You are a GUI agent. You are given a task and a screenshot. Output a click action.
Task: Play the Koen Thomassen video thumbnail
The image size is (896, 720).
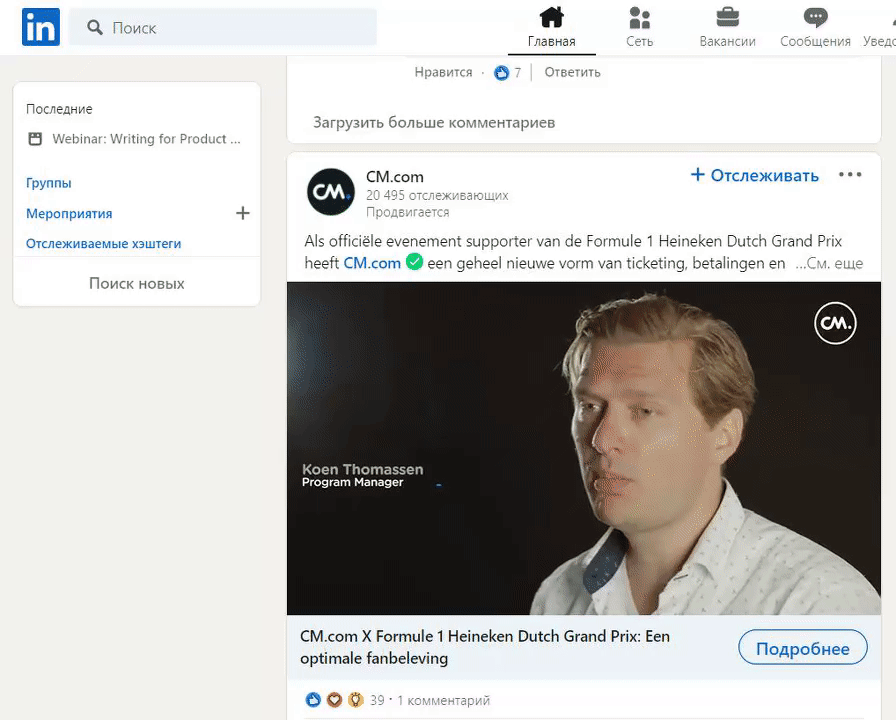pos(584,448)
